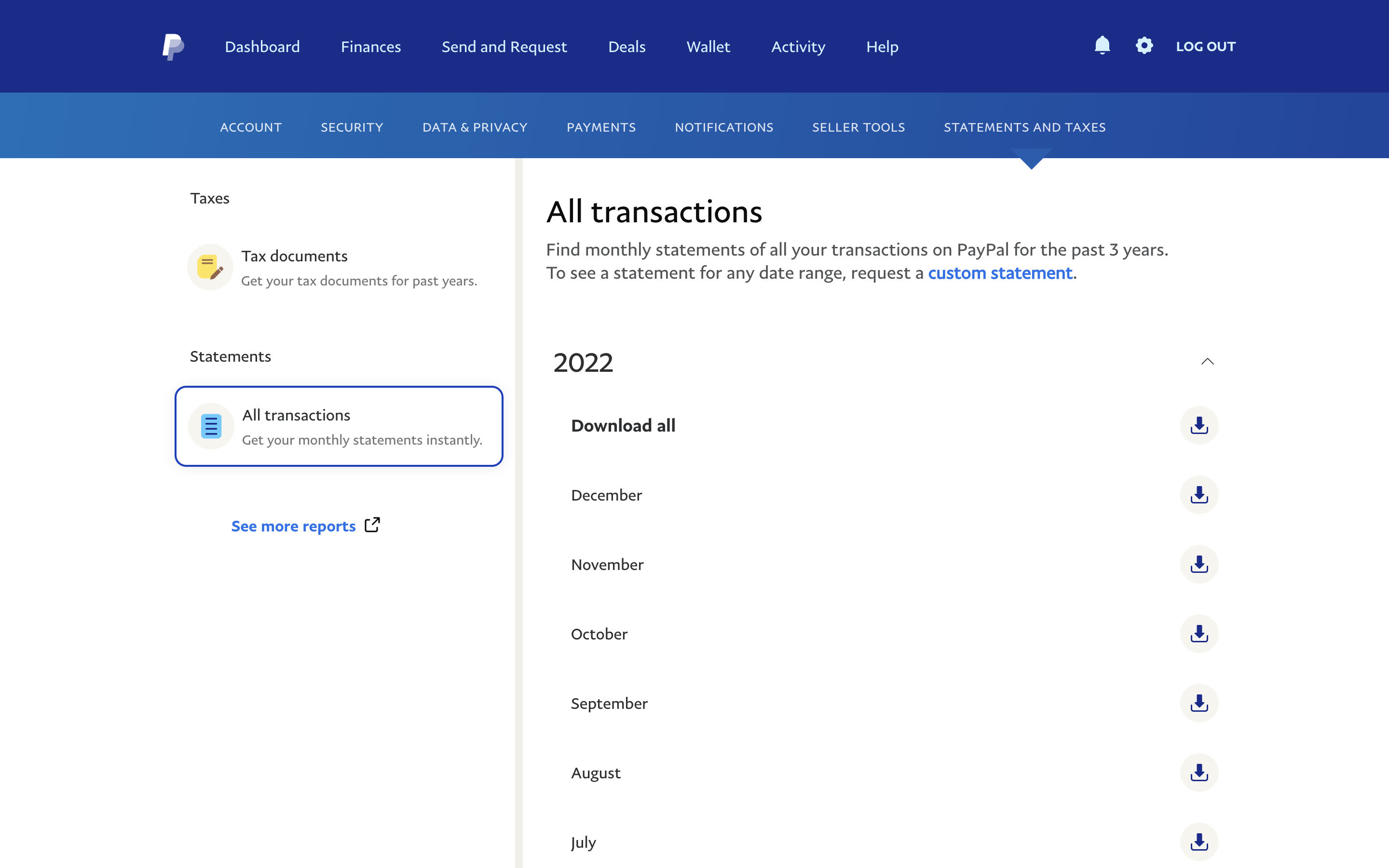The width and height of the screenshot is (1389, 868).
Task: Select the Statements and Taxes tab
Action: point(1024,127)
